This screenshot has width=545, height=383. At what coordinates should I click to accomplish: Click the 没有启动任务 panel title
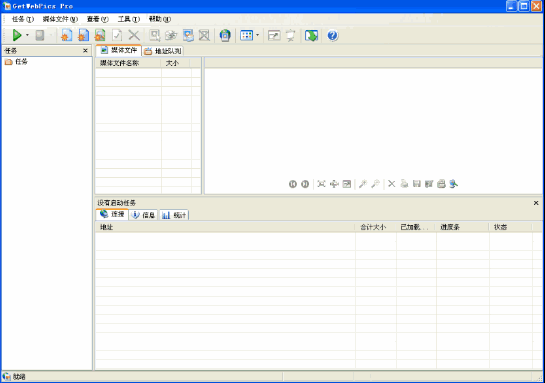coord(116,203)
